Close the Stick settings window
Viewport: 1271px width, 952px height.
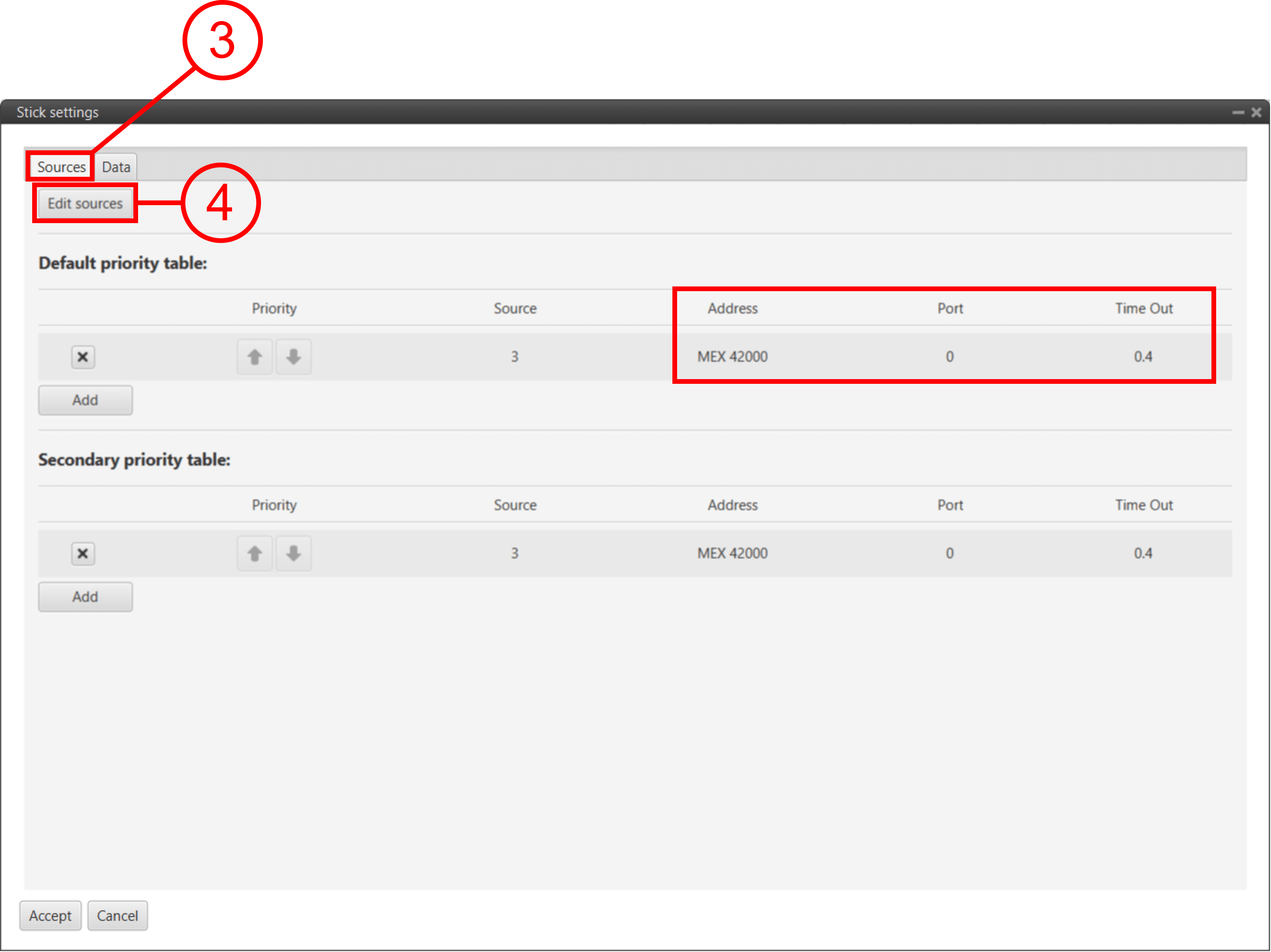coord(1256,112)
